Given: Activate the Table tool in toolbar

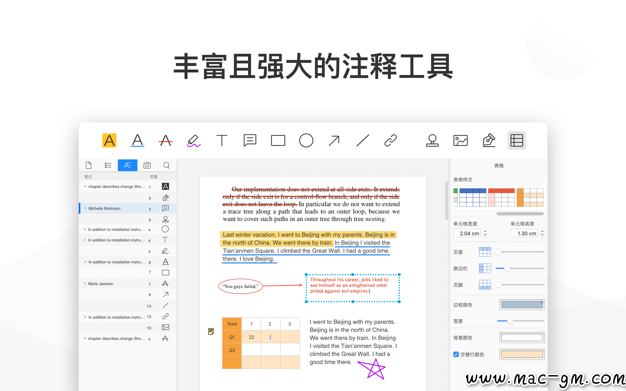Looking at the screenshot, I should tap(517, 141).
